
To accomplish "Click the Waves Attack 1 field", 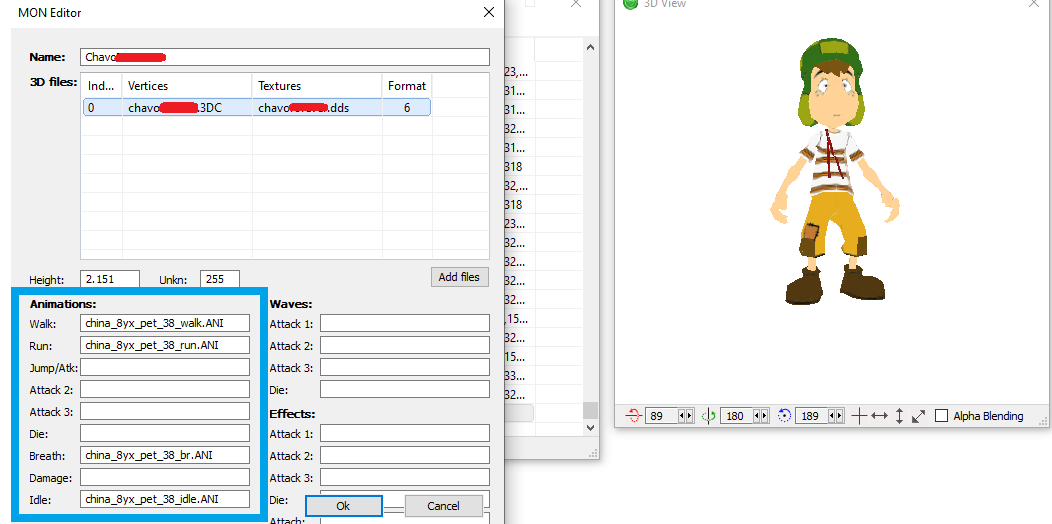I will [405, 323].
